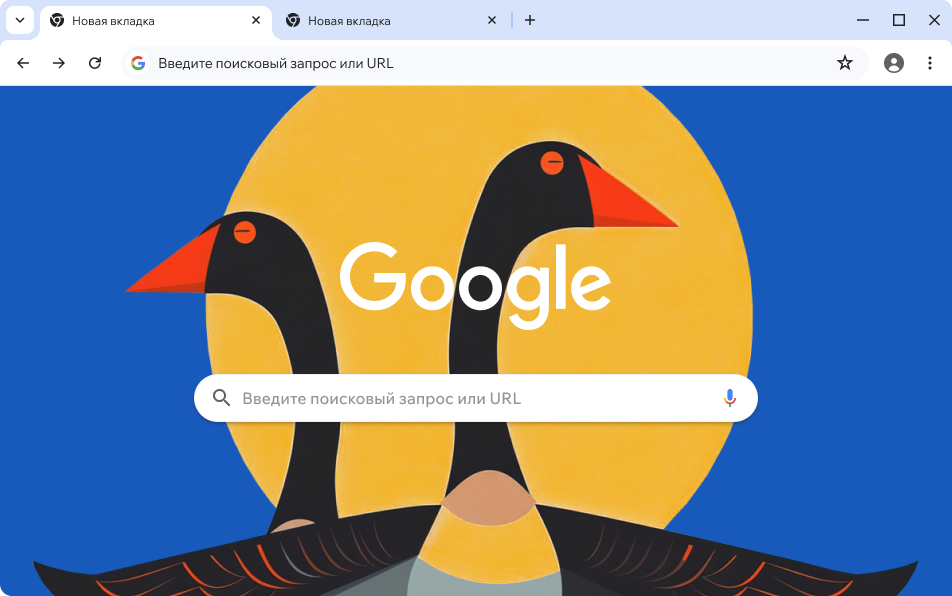Click the magnifier icon in search box
The width and height of the screenshot is (952, 596).
(222, 398)
